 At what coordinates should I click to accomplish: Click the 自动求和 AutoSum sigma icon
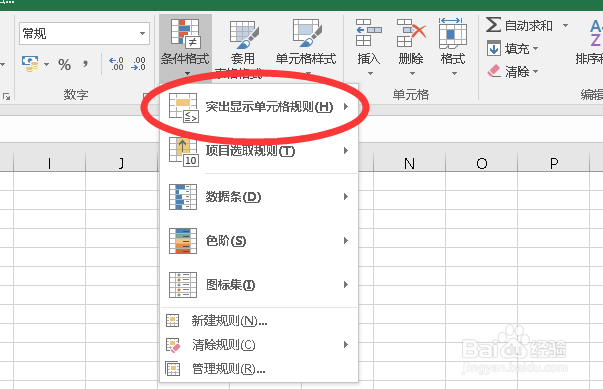pos(493,25)
